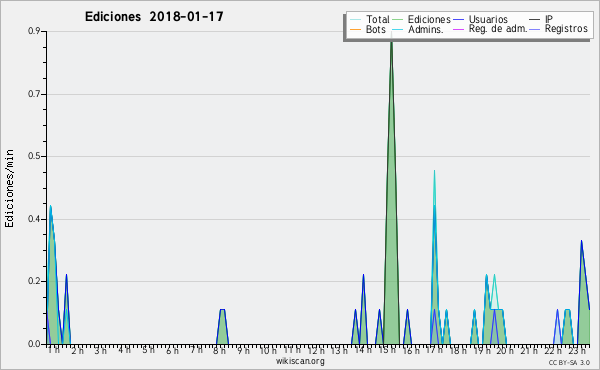Click the "16 h" x-axis label
Image resolution: width=600 pixels, height=370 pixels.
click(x=411, y=350)
